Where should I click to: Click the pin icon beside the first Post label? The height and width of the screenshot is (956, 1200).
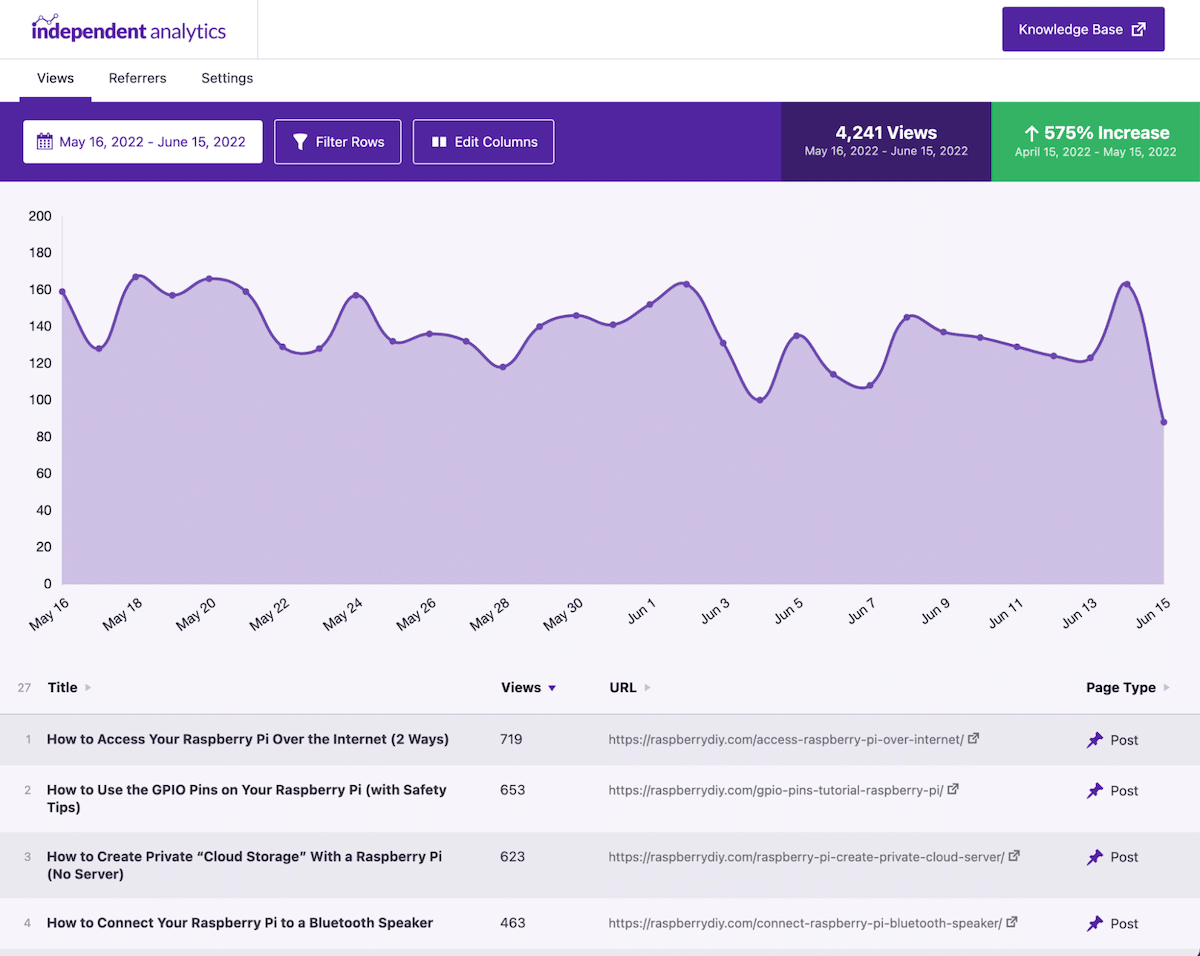tap(1095, 739)
